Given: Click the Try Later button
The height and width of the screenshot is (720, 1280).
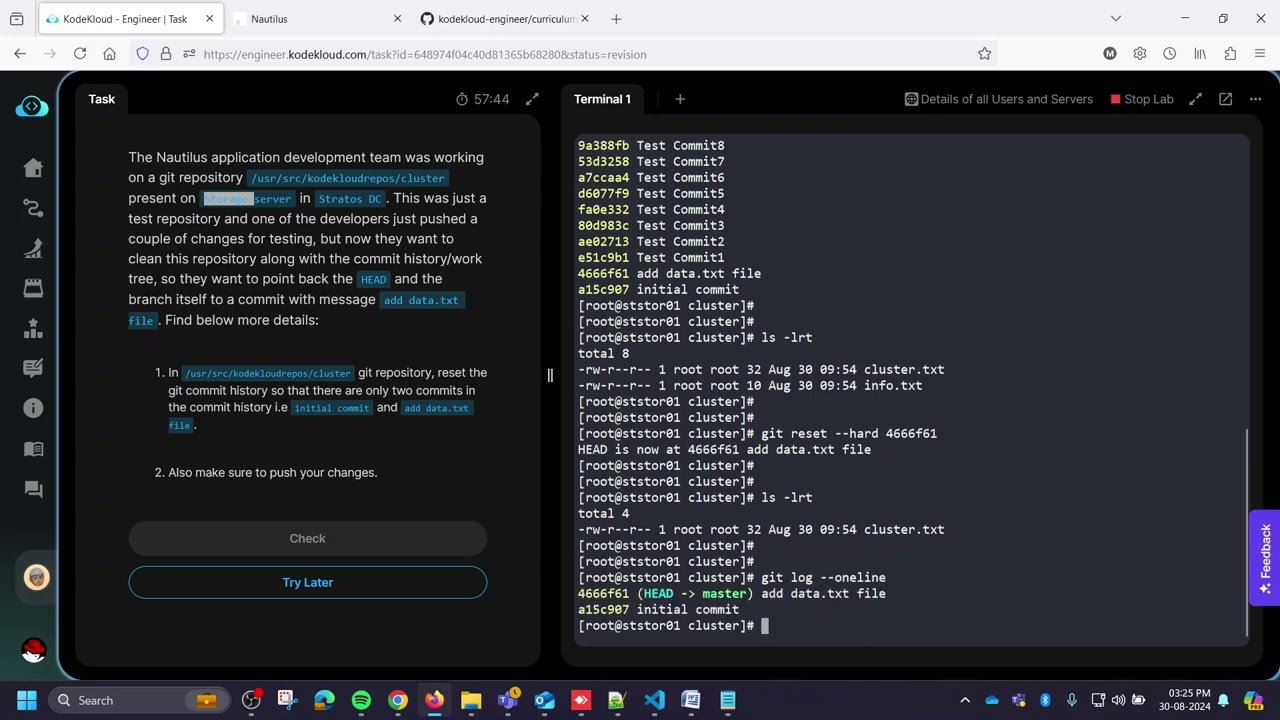Looking at the screenshot, I should [x=308, y=582].
